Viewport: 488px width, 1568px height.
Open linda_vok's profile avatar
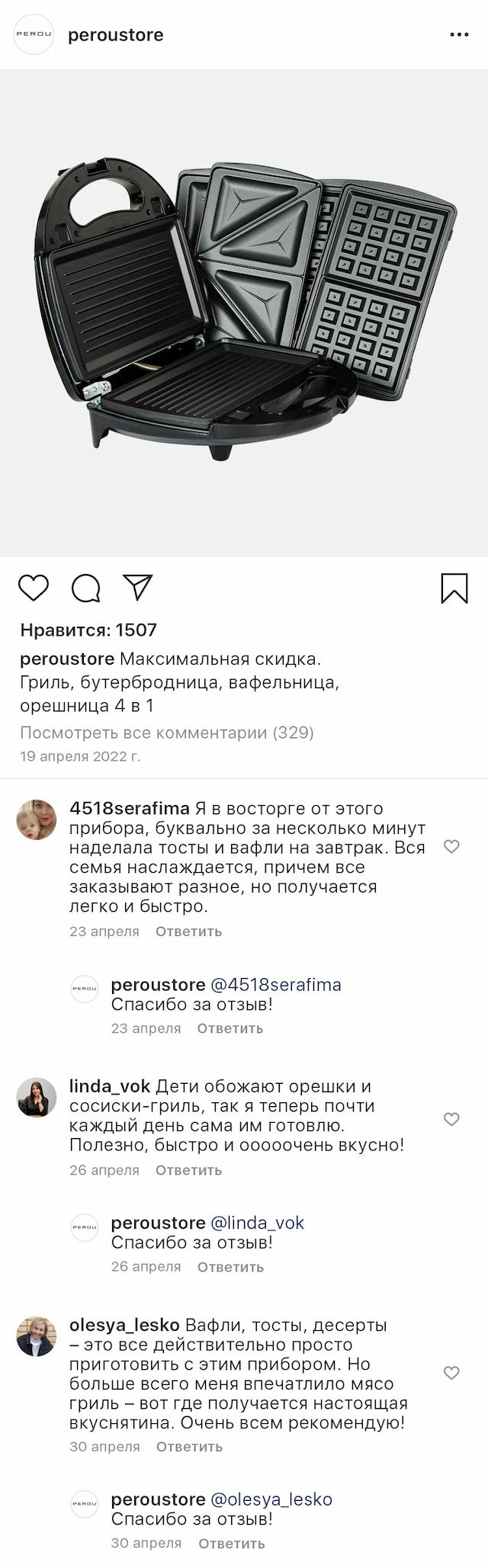click(37, 1098)
